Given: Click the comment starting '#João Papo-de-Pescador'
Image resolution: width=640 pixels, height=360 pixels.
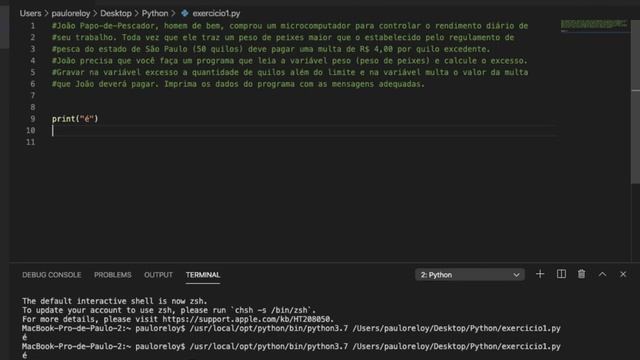Looking at the screenshot, I should [x=290, y=26].
